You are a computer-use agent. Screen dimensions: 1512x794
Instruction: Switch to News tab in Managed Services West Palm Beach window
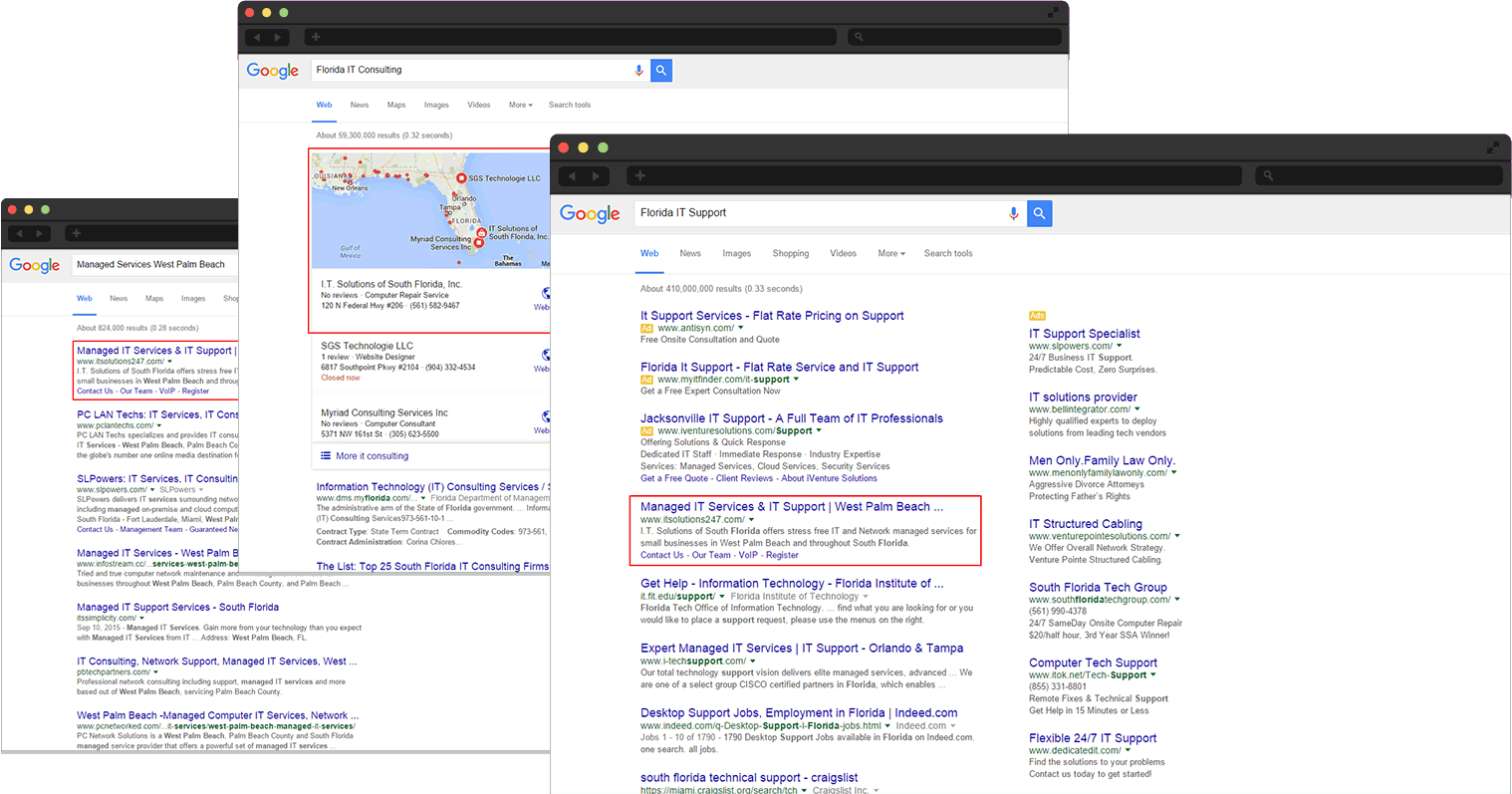tap(119, 298)
